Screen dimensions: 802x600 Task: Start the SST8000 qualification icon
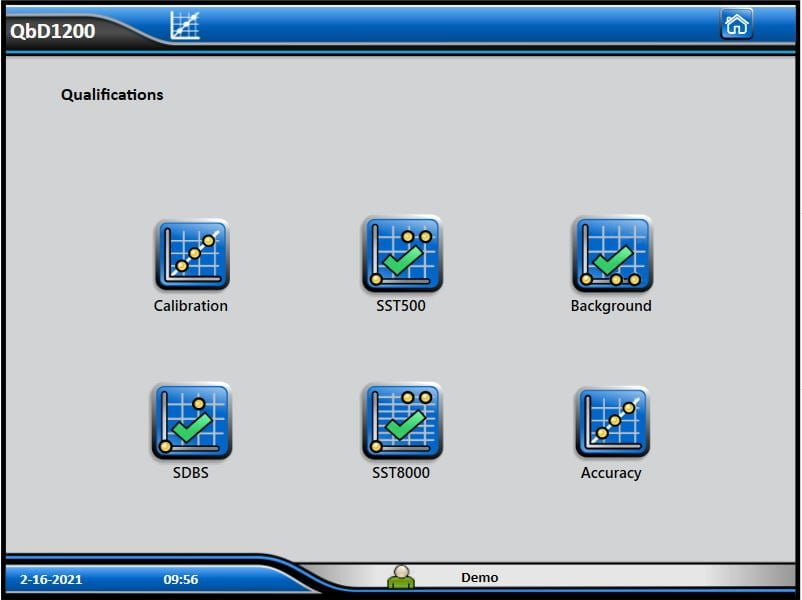(401, 422)
